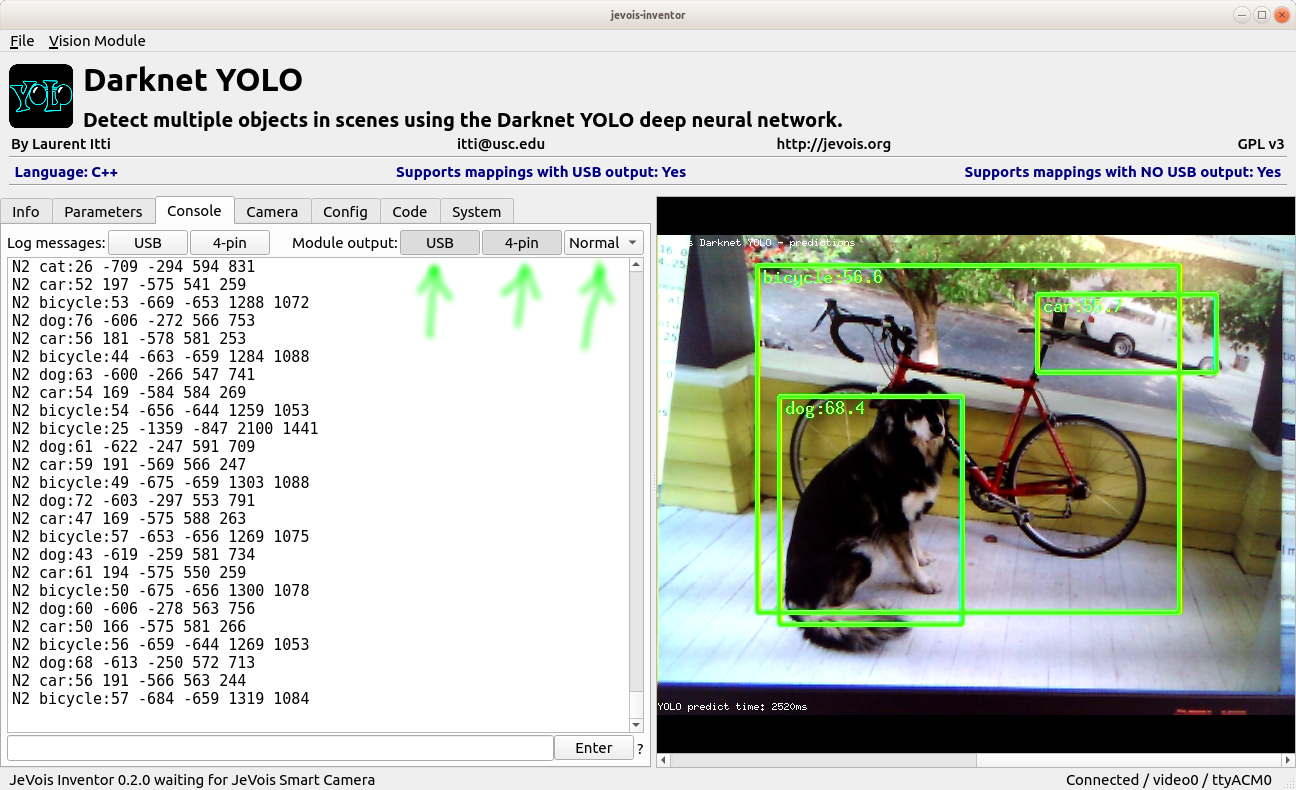Click the Language: C++ label
1296x790 pixels.
(66, 172)
